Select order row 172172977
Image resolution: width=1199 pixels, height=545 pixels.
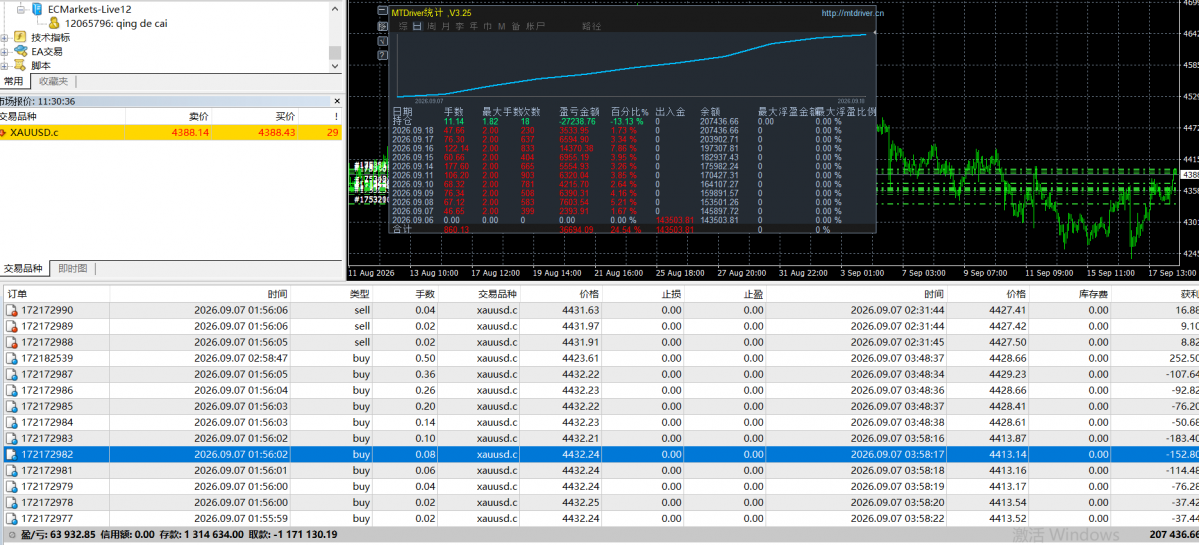600,519
